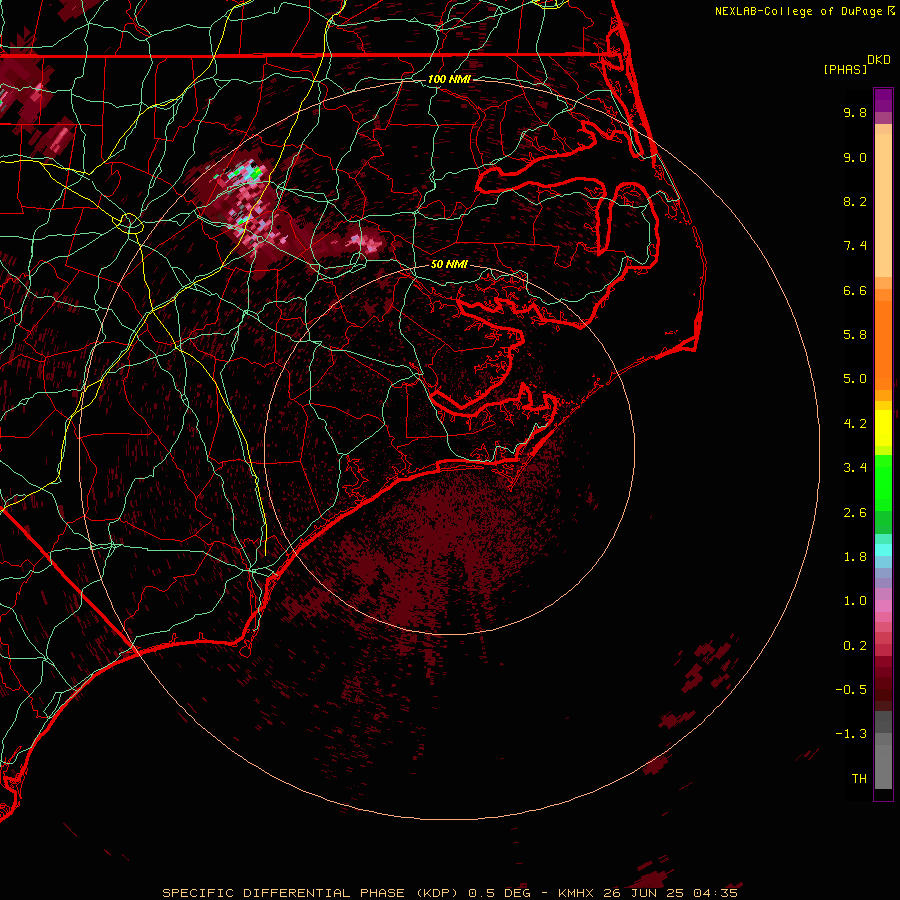Select the 9.8 value on the color scale

point(855,112)
